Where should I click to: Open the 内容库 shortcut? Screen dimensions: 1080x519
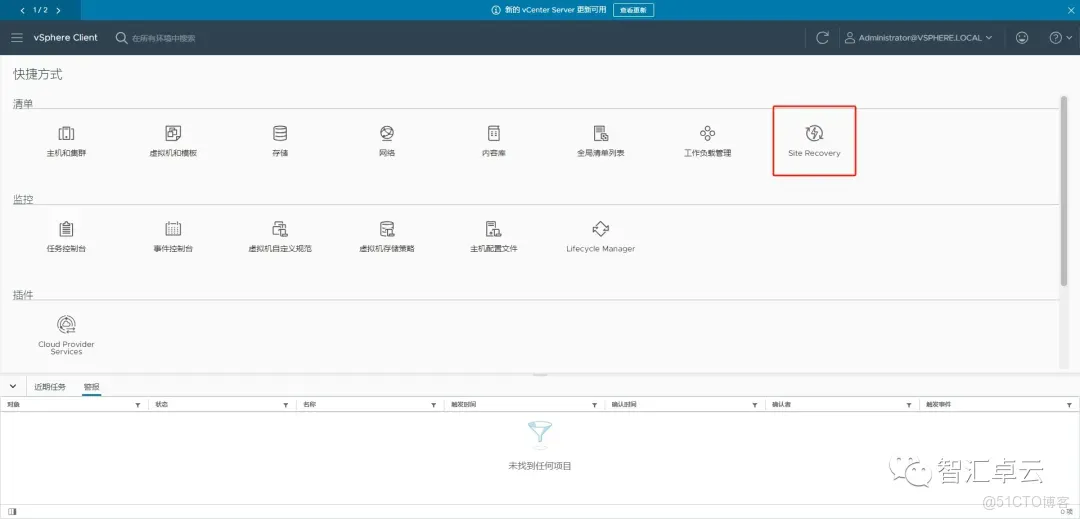tap(494, 142)
